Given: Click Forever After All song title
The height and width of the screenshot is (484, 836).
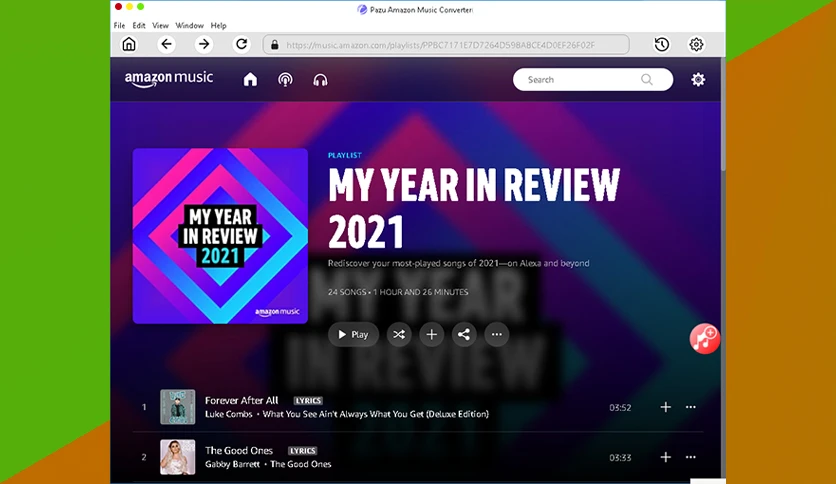Looking at the screenshot, I should [x=242, y=400].
